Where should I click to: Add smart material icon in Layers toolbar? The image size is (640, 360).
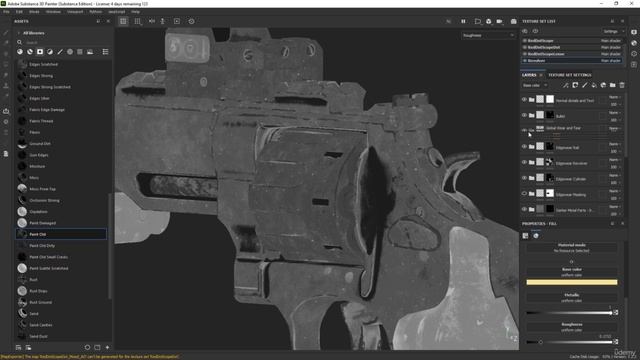[x=603, y=85]
